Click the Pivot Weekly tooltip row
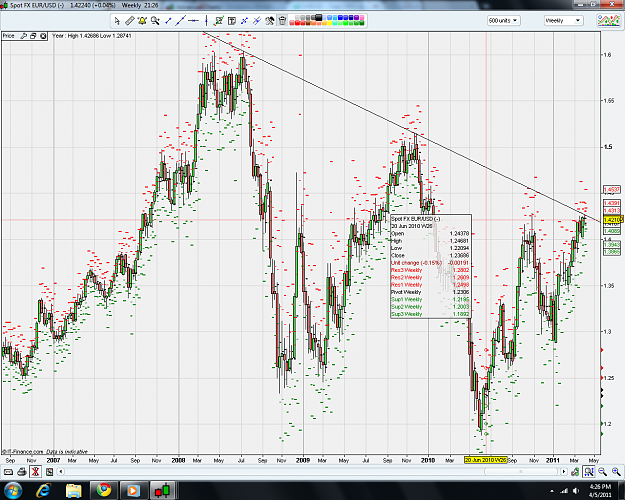625x500 pixels. click(x=430, y=292)
